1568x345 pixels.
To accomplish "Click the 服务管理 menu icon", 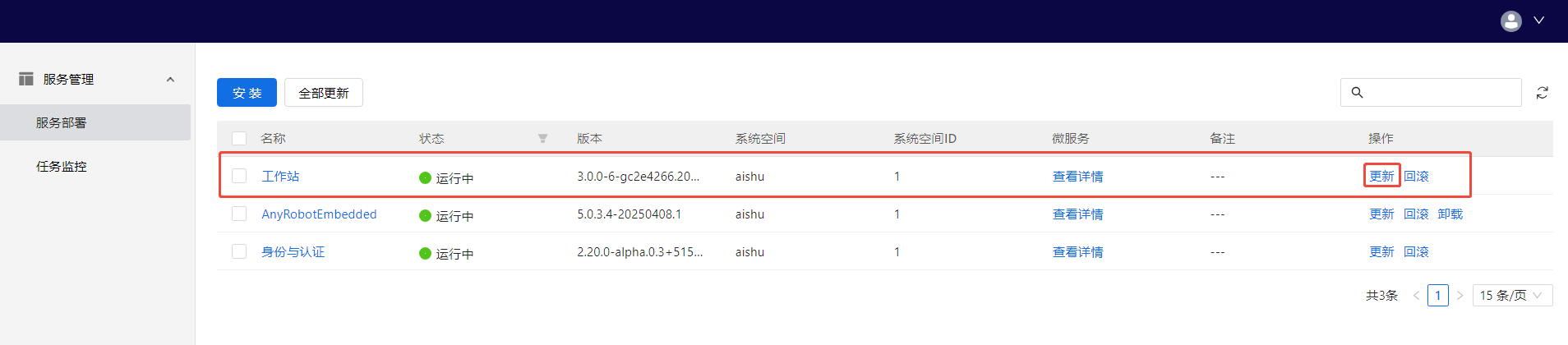I will (26, 79).
